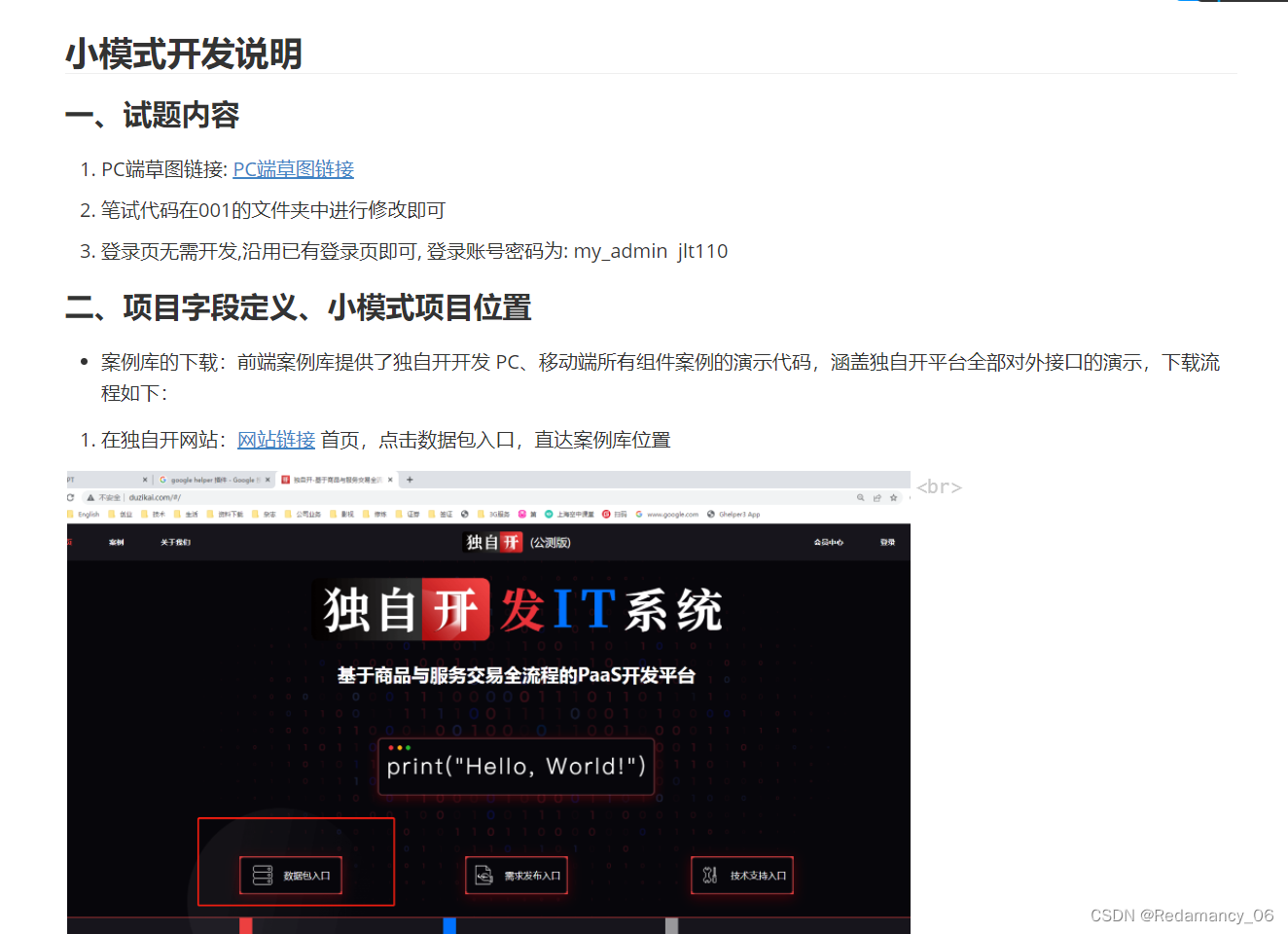Open the 资料下载 bookmark folder
This screenshot has height=934, width=1288.
225,514
